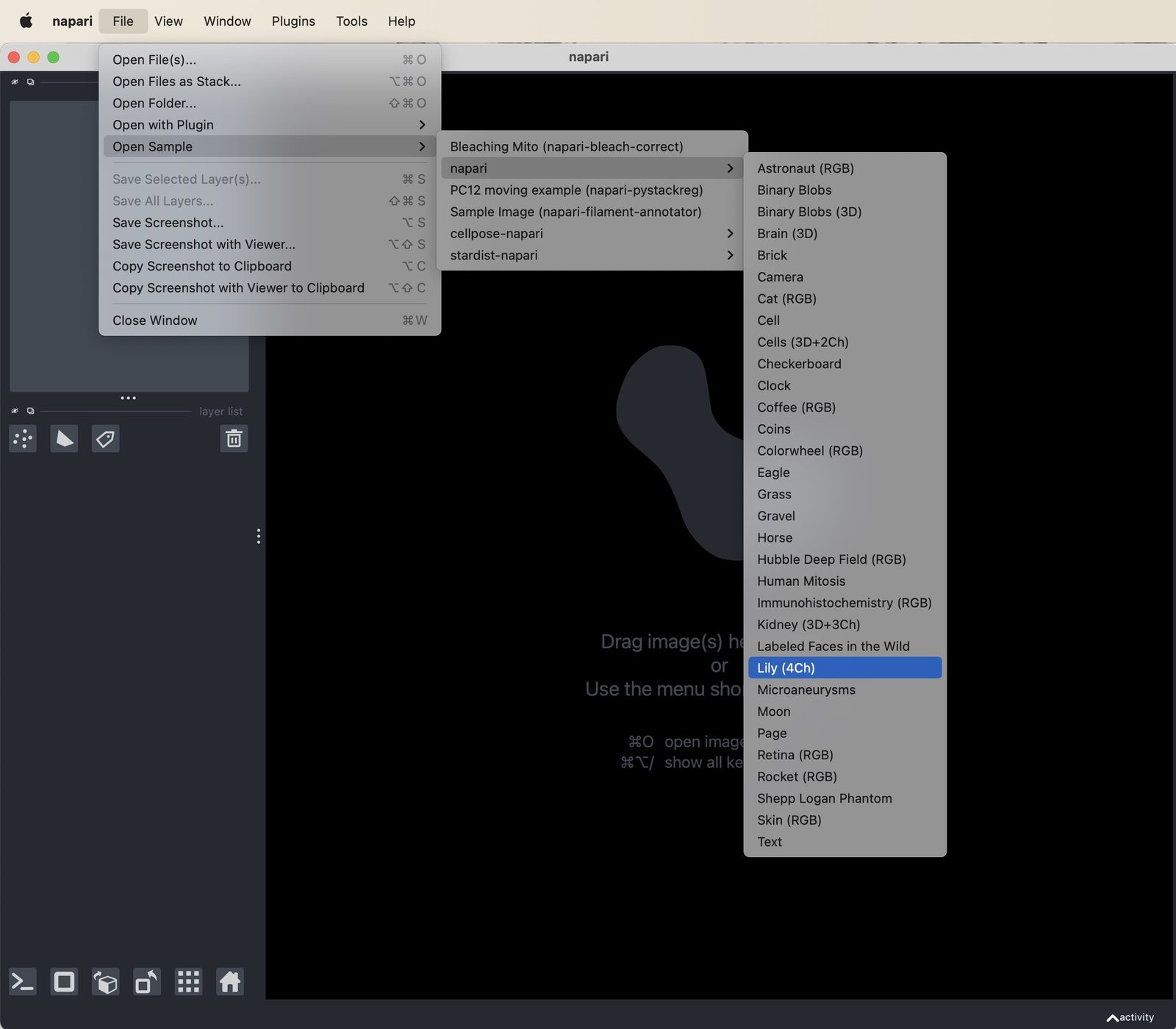Load the Astronaut (RGB) sample

click(845, 168)
